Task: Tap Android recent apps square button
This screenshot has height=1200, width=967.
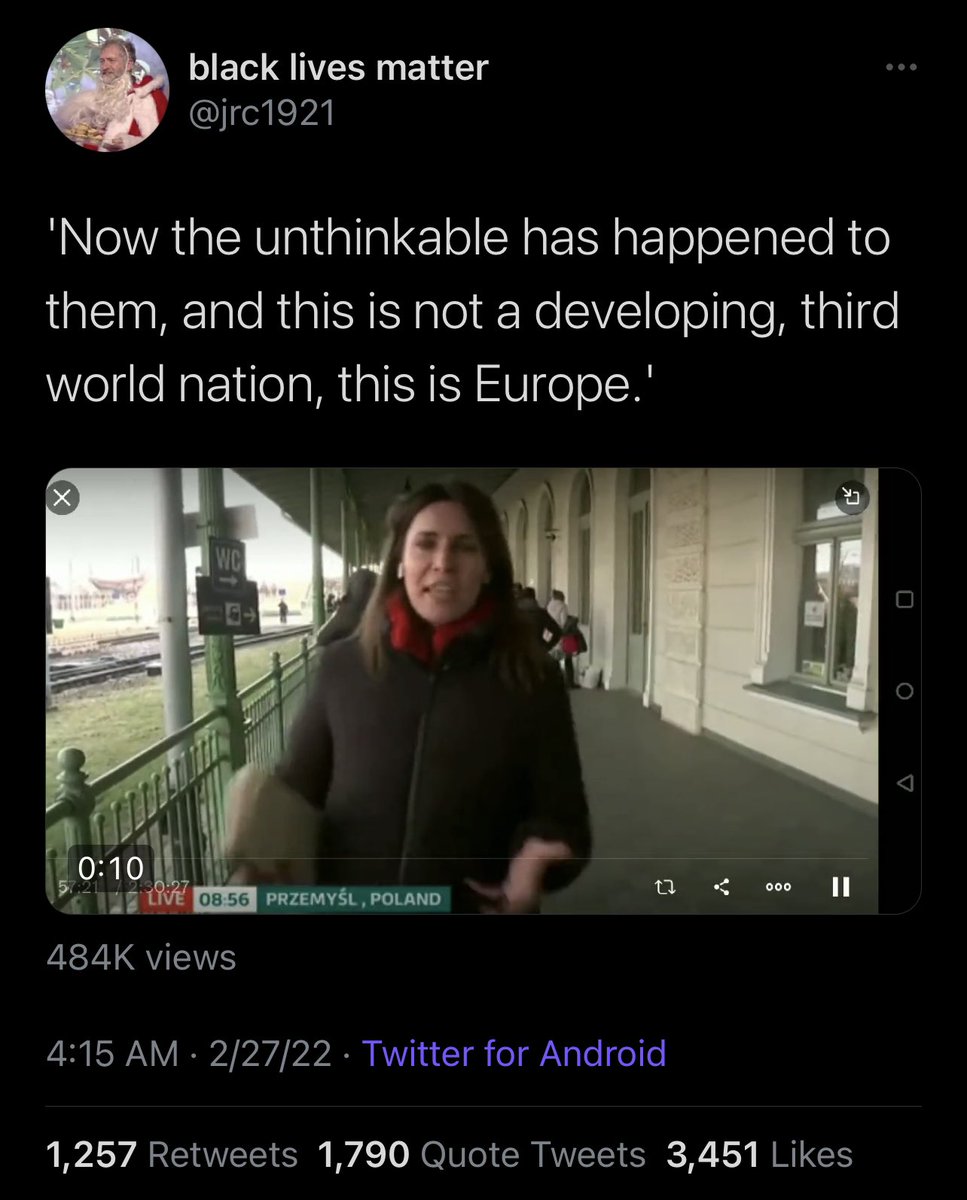Action: pyautogui.click(x=903, y=599)
